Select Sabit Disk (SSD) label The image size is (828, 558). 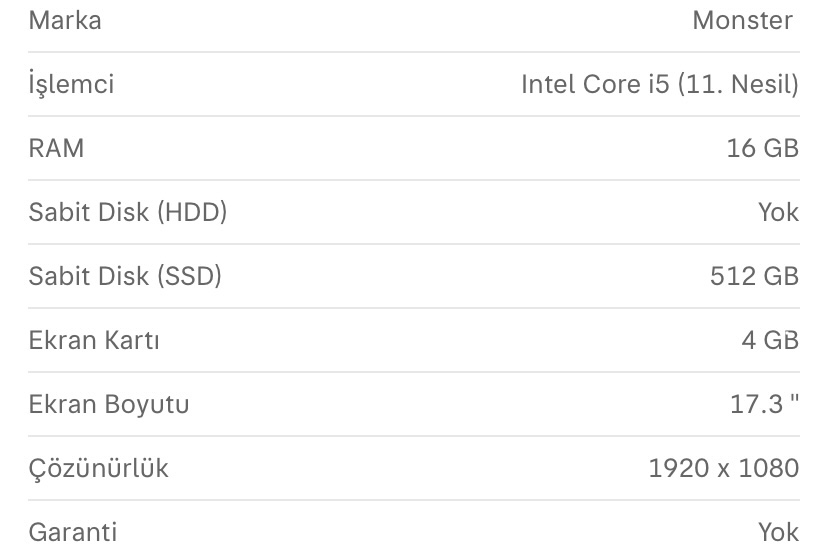click(125, 276)
